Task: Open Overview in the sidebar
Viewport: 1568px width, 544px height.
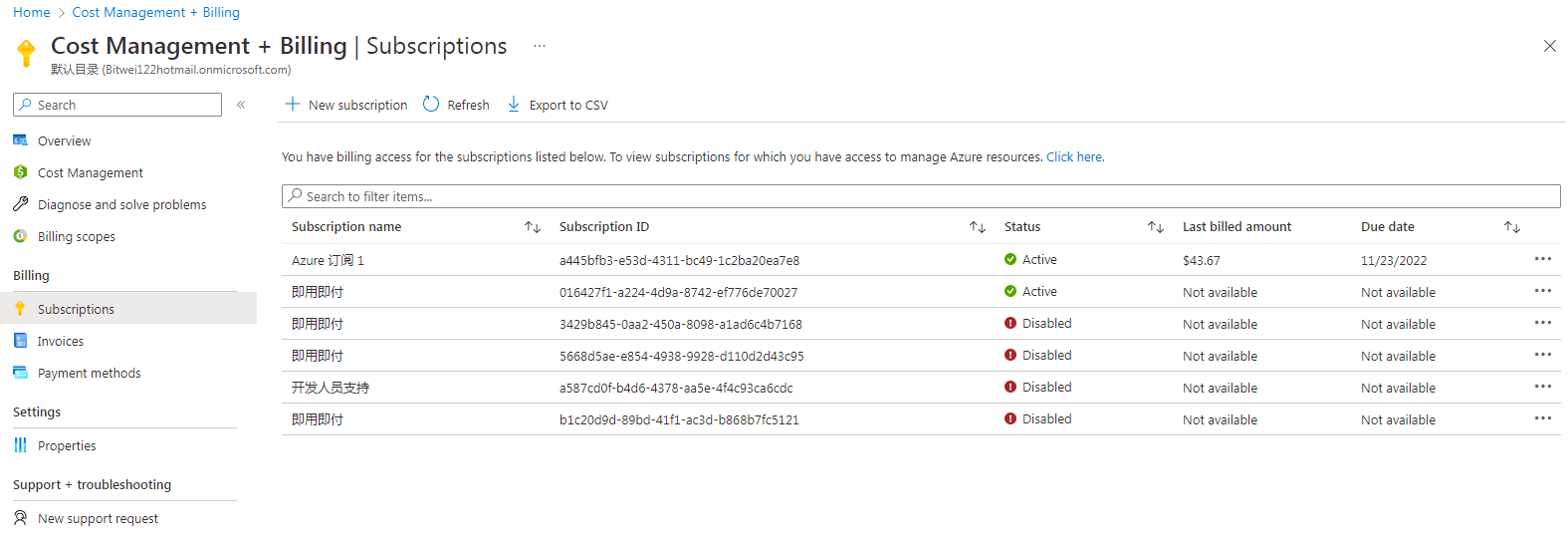Action: (x=64, y=140)
